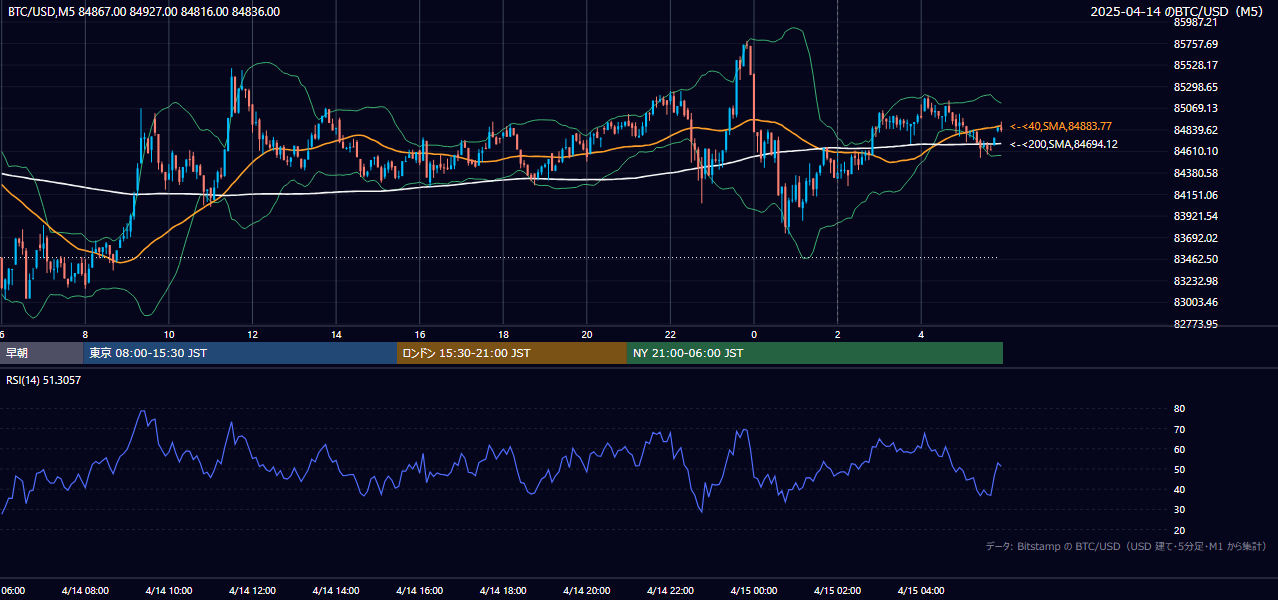
Task: Click price axis value 83232.98
Action: pyautogui.click(x=1195, y=281)
